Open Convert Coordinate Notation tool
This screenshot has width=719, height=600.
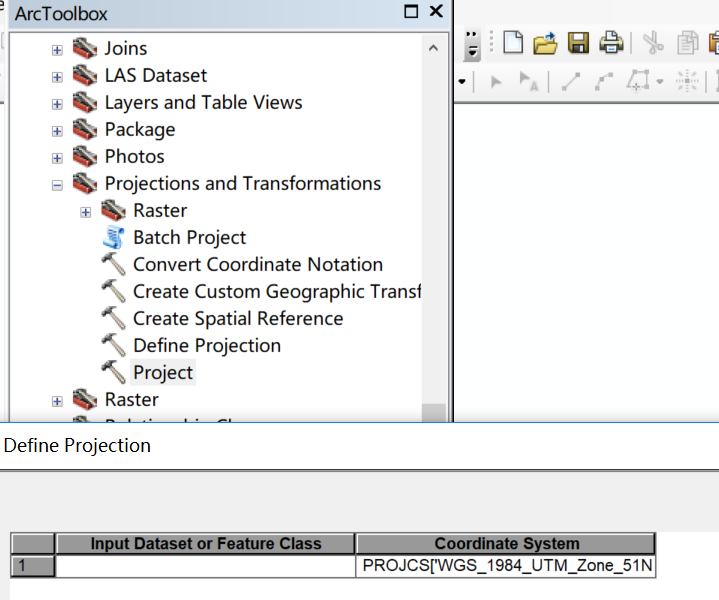coord(258,265)
